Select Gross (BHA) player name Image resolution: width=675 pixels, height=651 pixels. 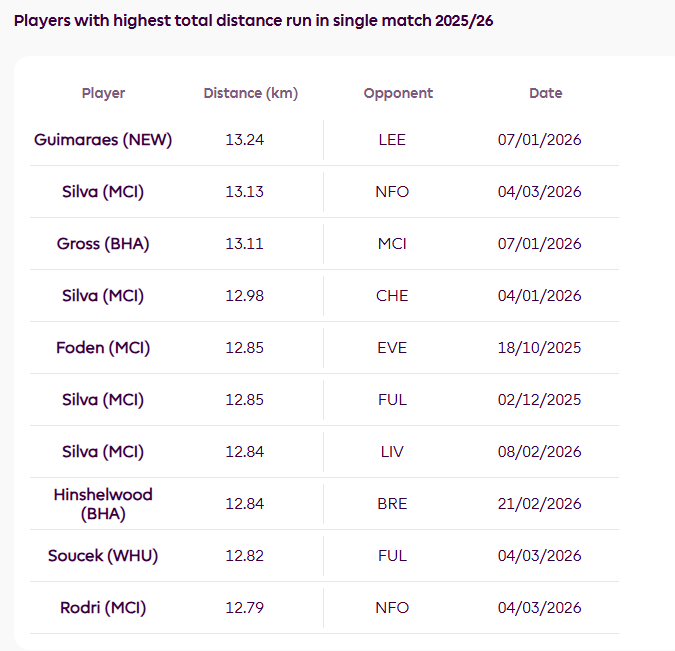[x=103, y=244]
